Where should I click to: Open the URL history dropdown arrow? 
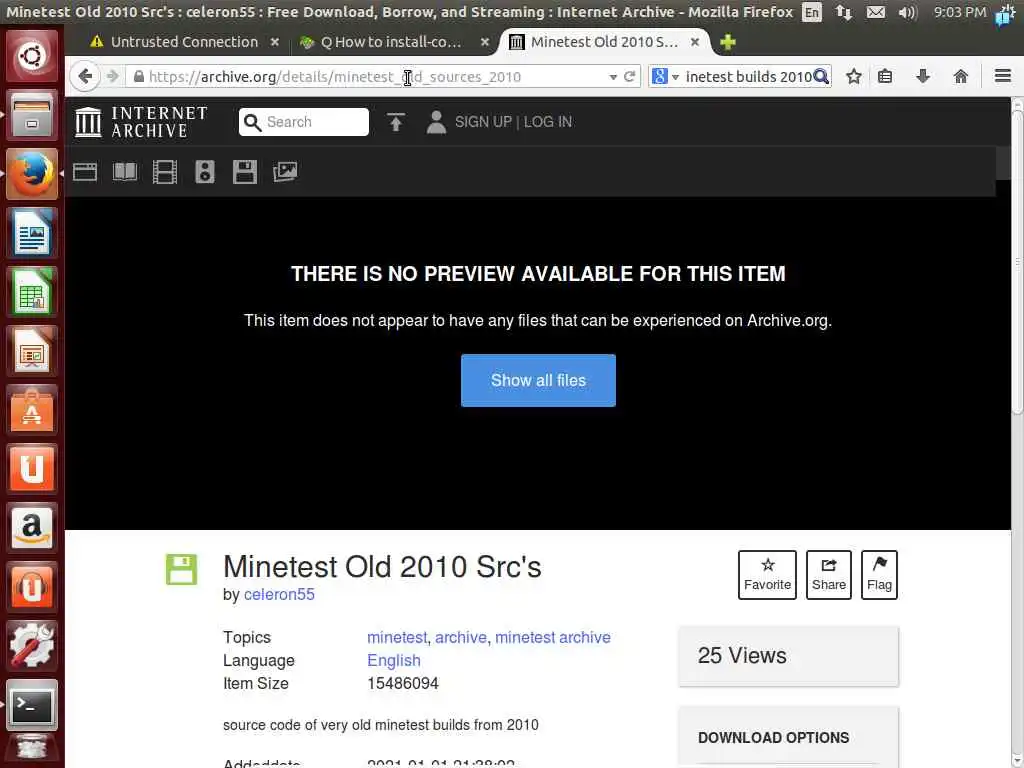click(613, 77)
